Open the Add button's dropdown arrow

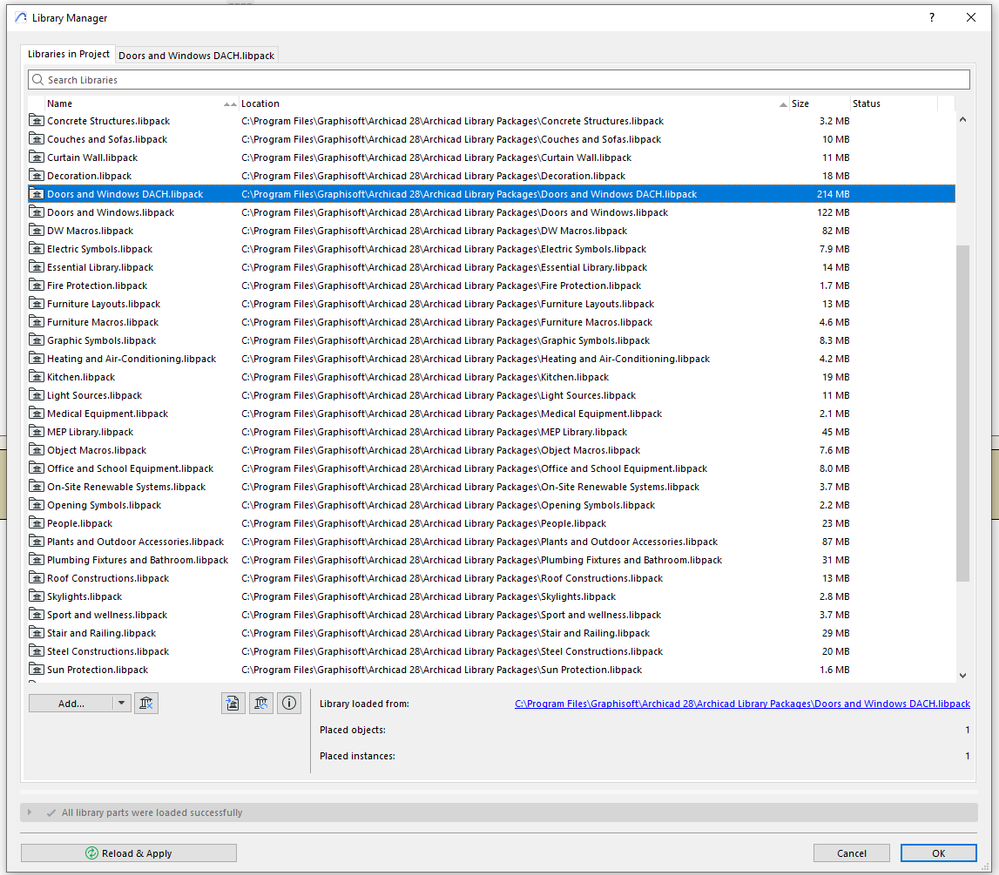[x=122, y=703]
